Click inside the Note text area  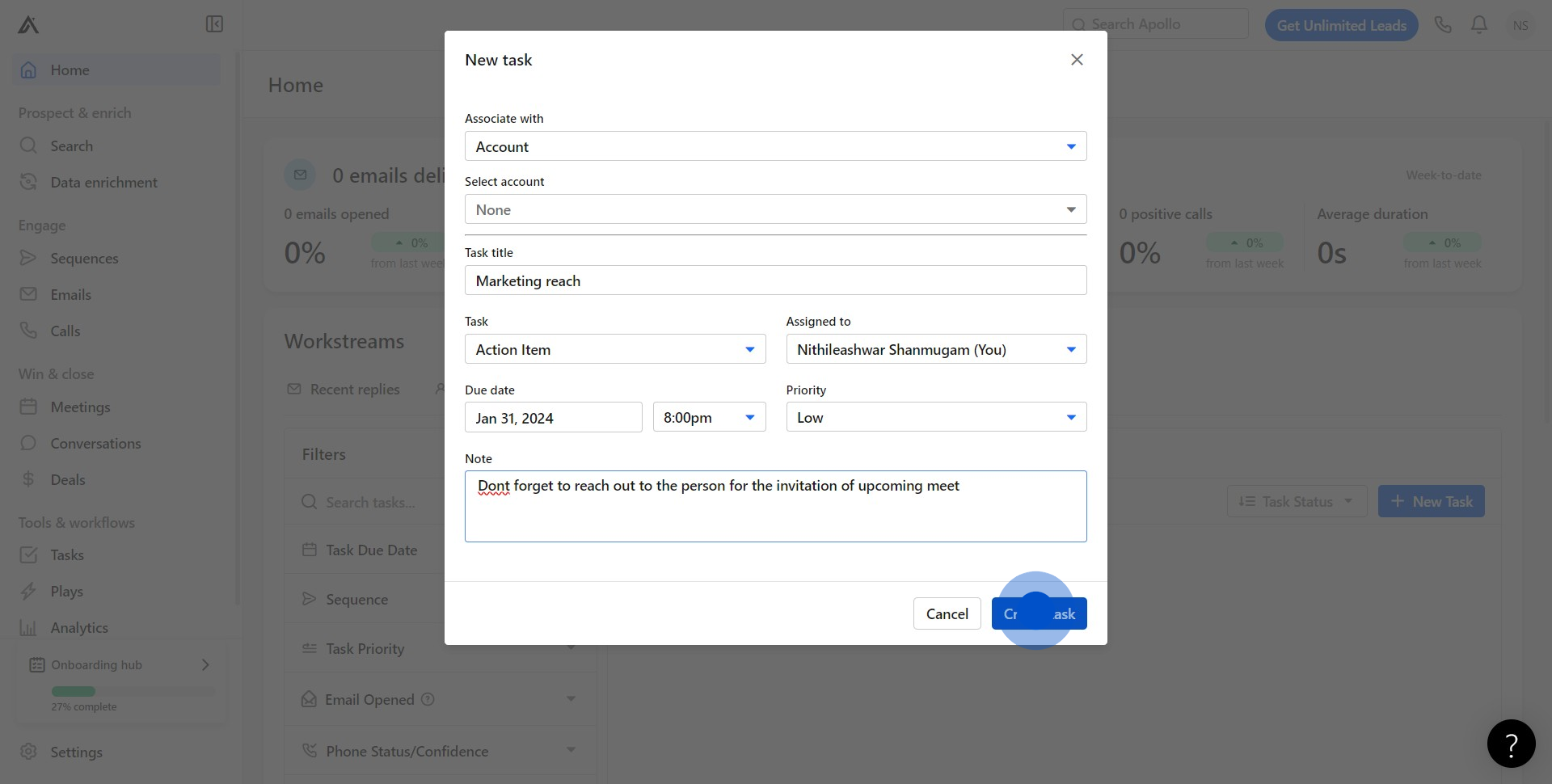[x=775, y=513]
